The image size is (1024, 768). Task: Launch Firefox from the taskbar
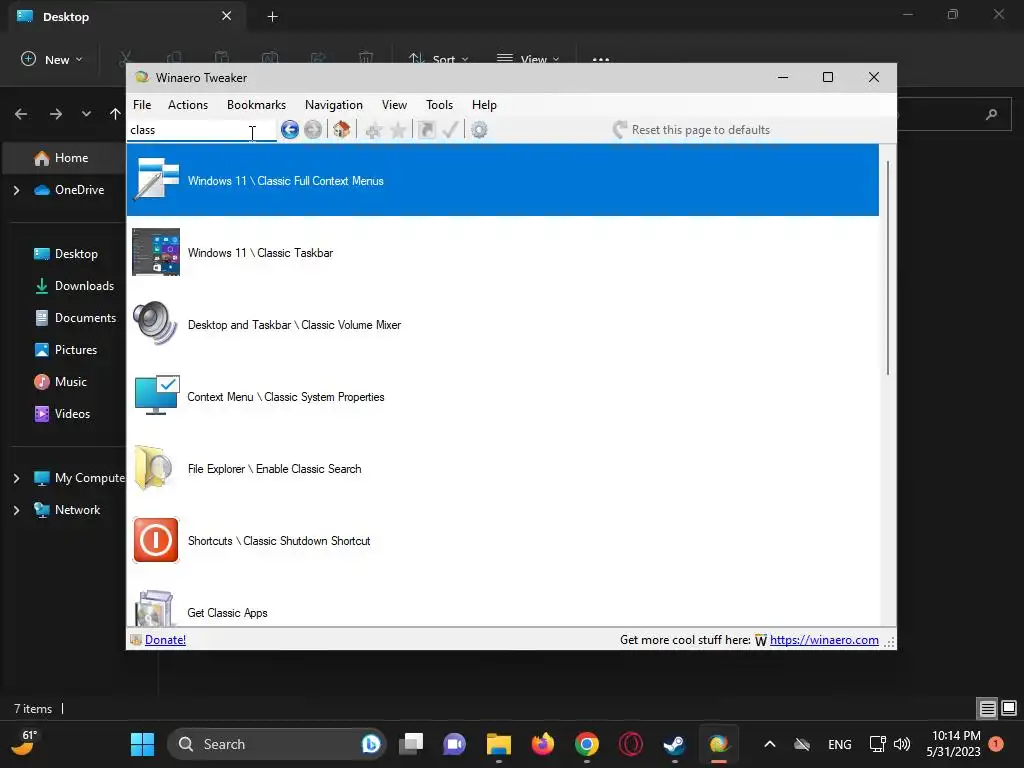543,744
